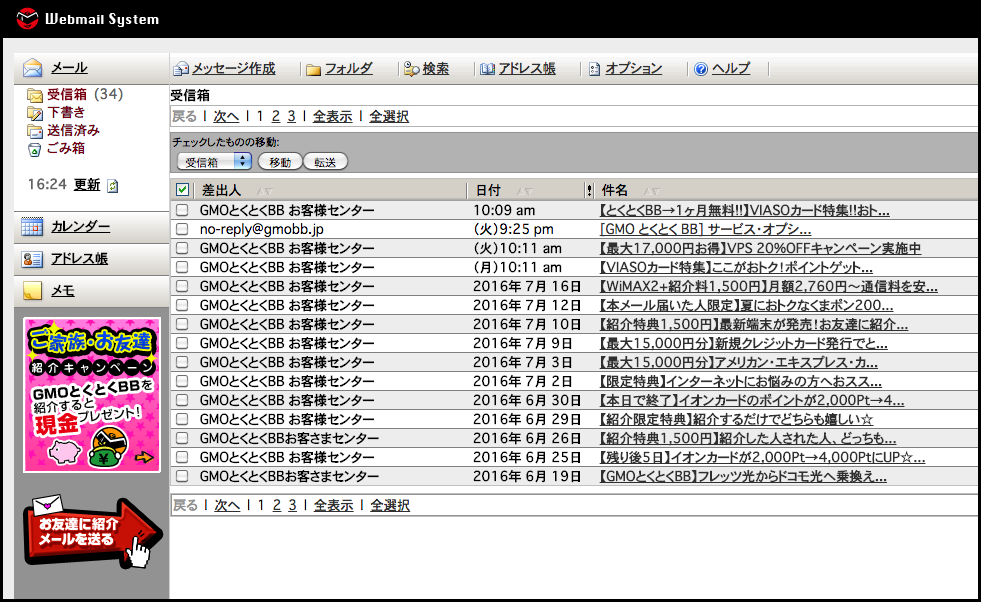Click the top 全表示 link
The height and width of the screenshot is (602, 981).
point(332,116)
